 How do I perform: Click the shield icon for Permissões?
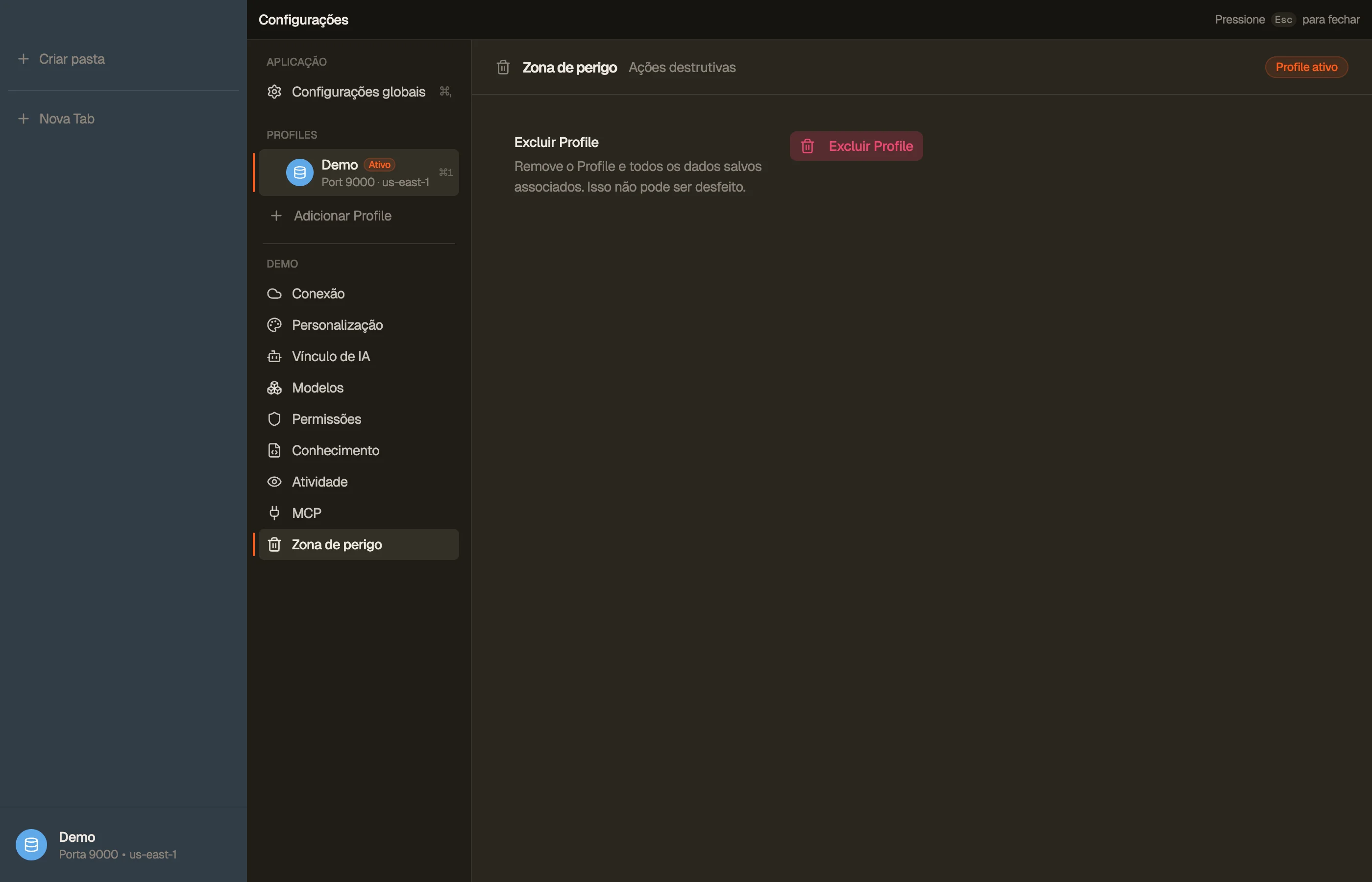pos(274,419)
